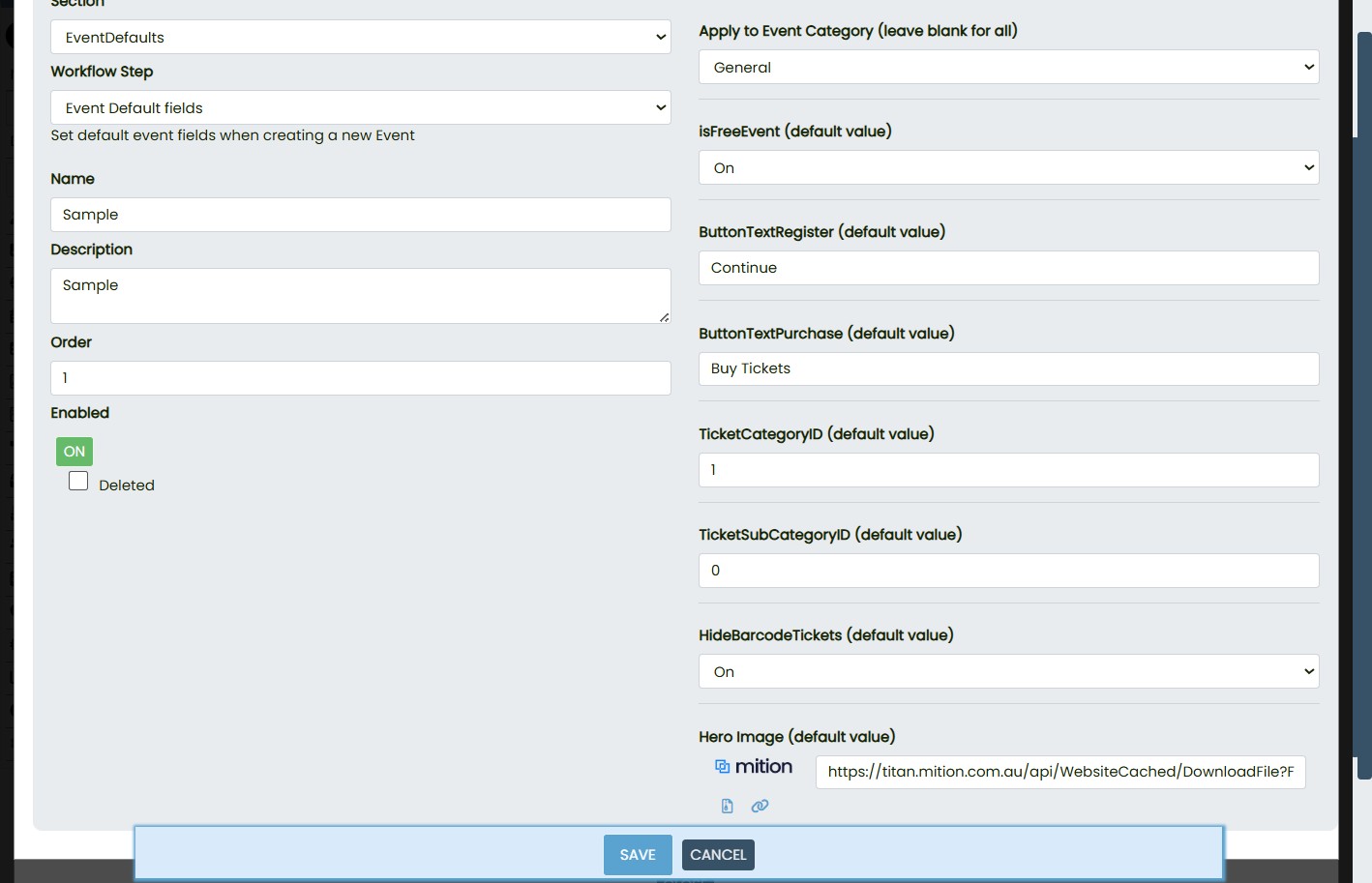This screenshot has height=883, width=1372.
Task: Click the Name input field
Action: [360, 215]
